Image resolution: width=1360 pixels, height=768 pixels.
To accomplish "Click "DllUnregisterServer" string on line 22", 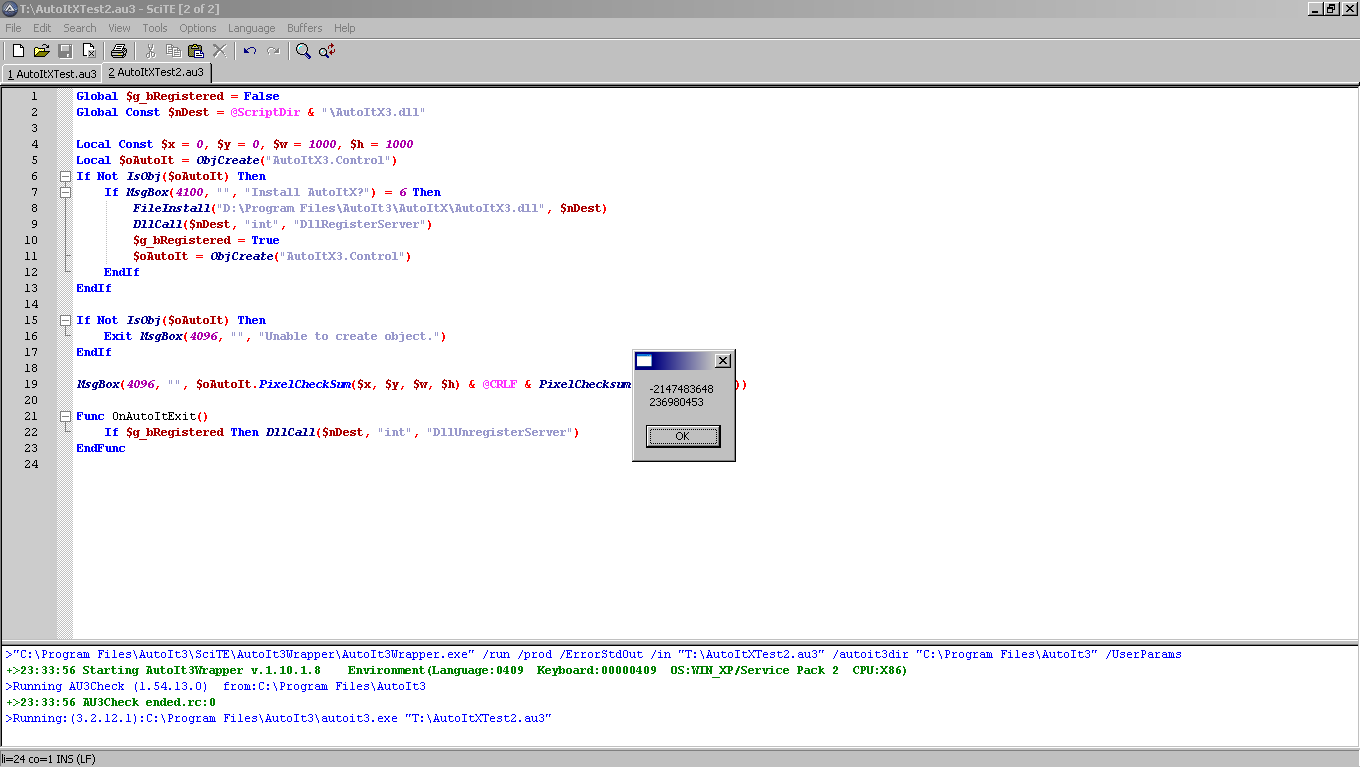I will (500, 432).
